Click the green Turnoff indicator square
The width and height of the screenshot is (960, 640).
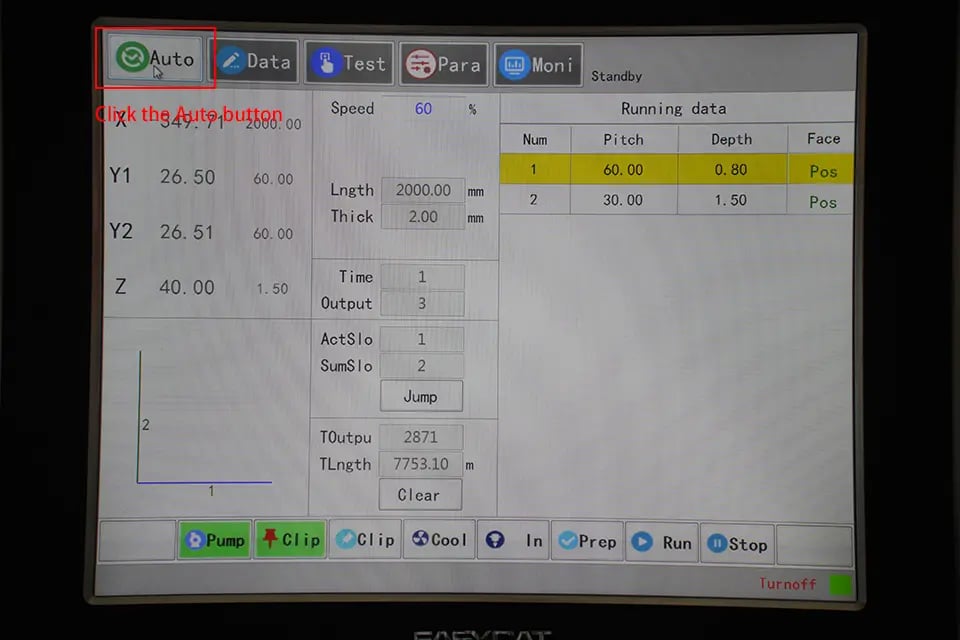point(840,584)
